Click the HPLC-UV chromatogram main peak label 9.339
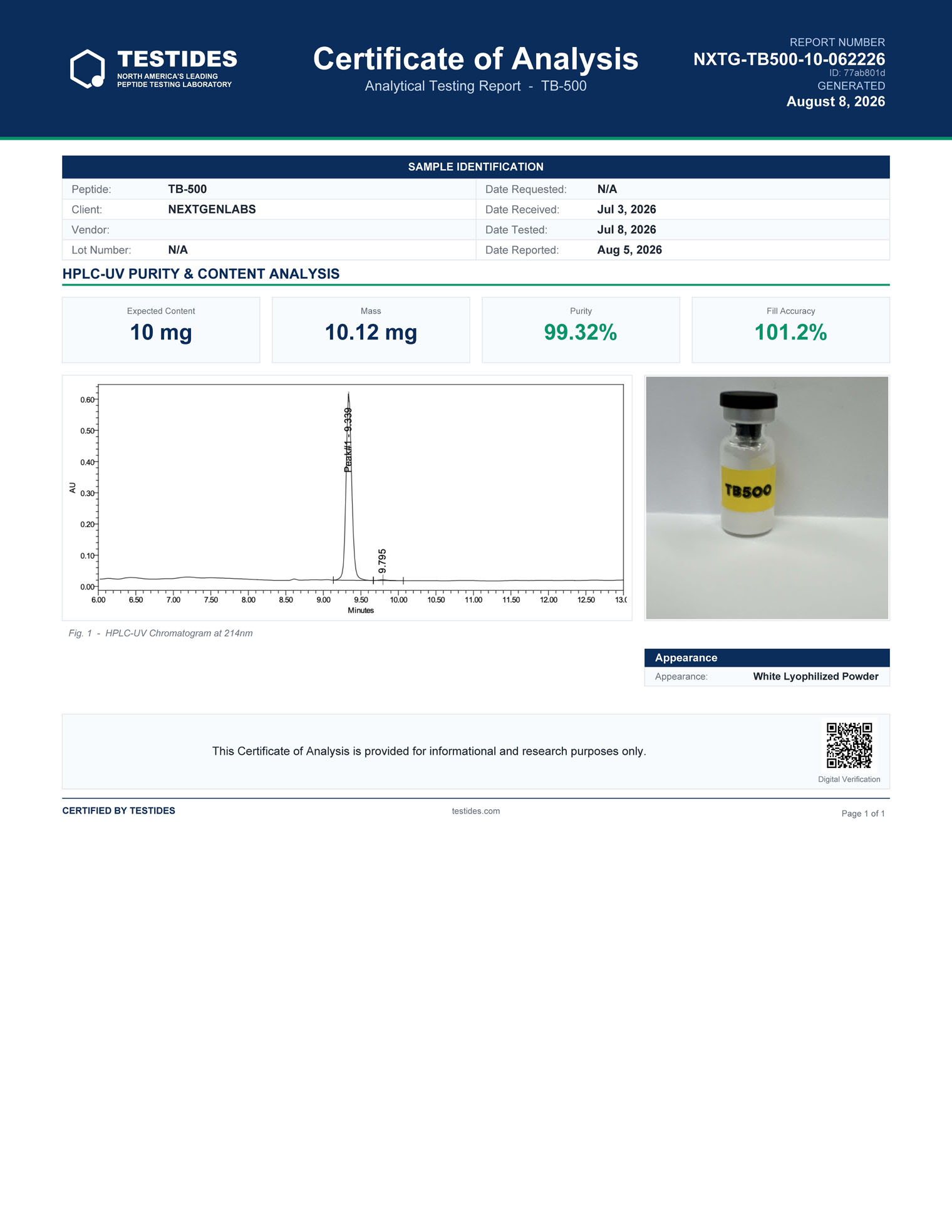The width and height of the screenshot is (952, 1232). pos(348,440)
